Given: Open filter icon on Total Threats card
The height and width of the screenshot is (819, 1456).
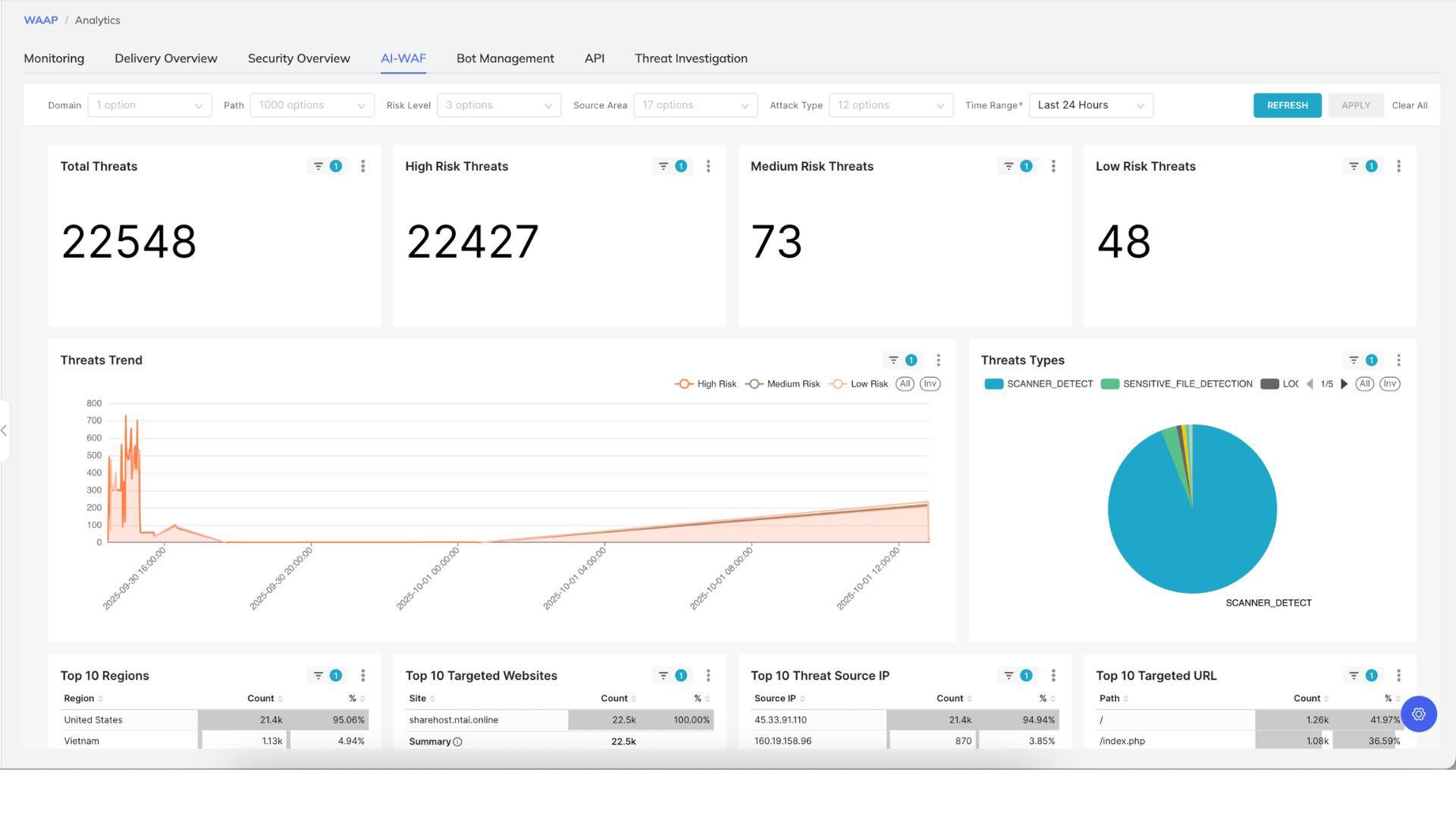Looking at the screenshot, I should pyautogui.click(x=318, y=166).
